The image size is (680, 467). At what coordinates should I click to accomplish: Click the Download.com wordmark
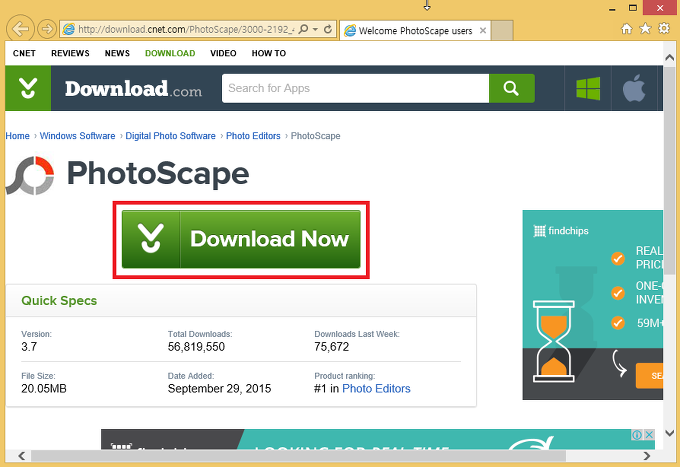tap(134, 89)
